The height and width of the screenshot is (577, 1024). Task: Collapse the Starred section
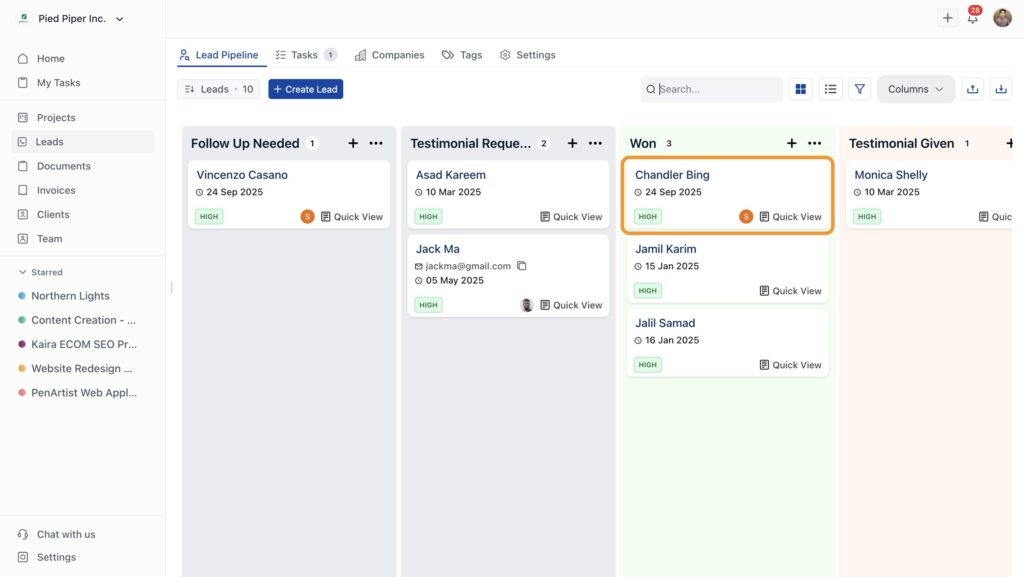click(23, 272)
